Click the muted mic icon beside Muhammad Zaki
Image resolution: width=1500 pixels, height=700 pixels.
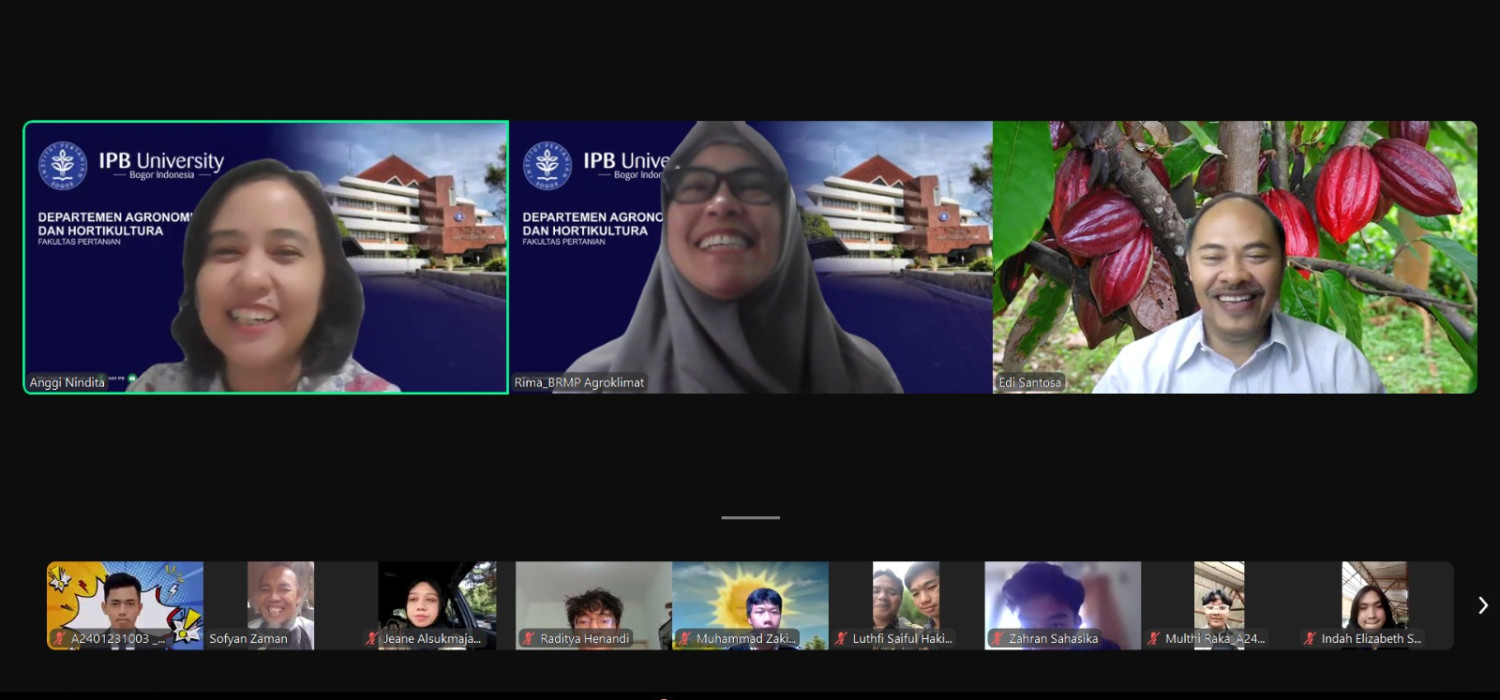[x=685, y=638]
